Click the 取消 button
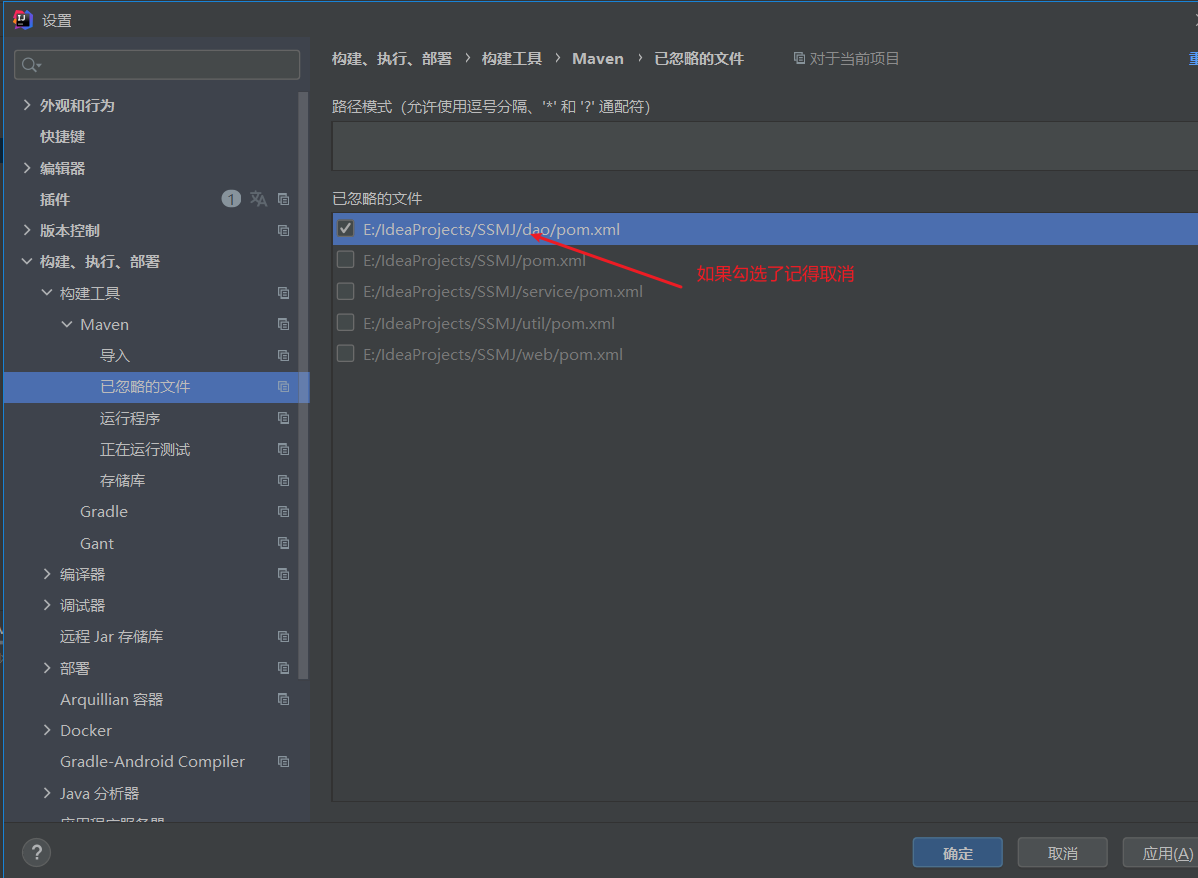 coord(1062,853)
